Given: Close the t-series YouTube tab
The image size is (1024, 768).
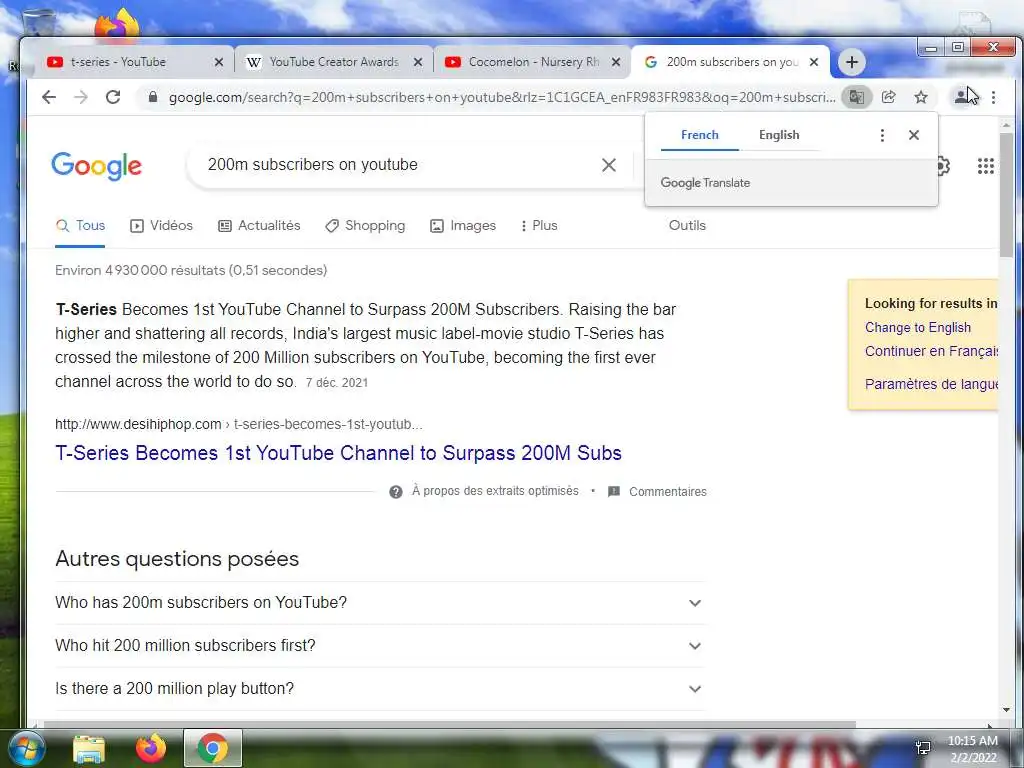Looking at the screenshot, I should point(219,62).
